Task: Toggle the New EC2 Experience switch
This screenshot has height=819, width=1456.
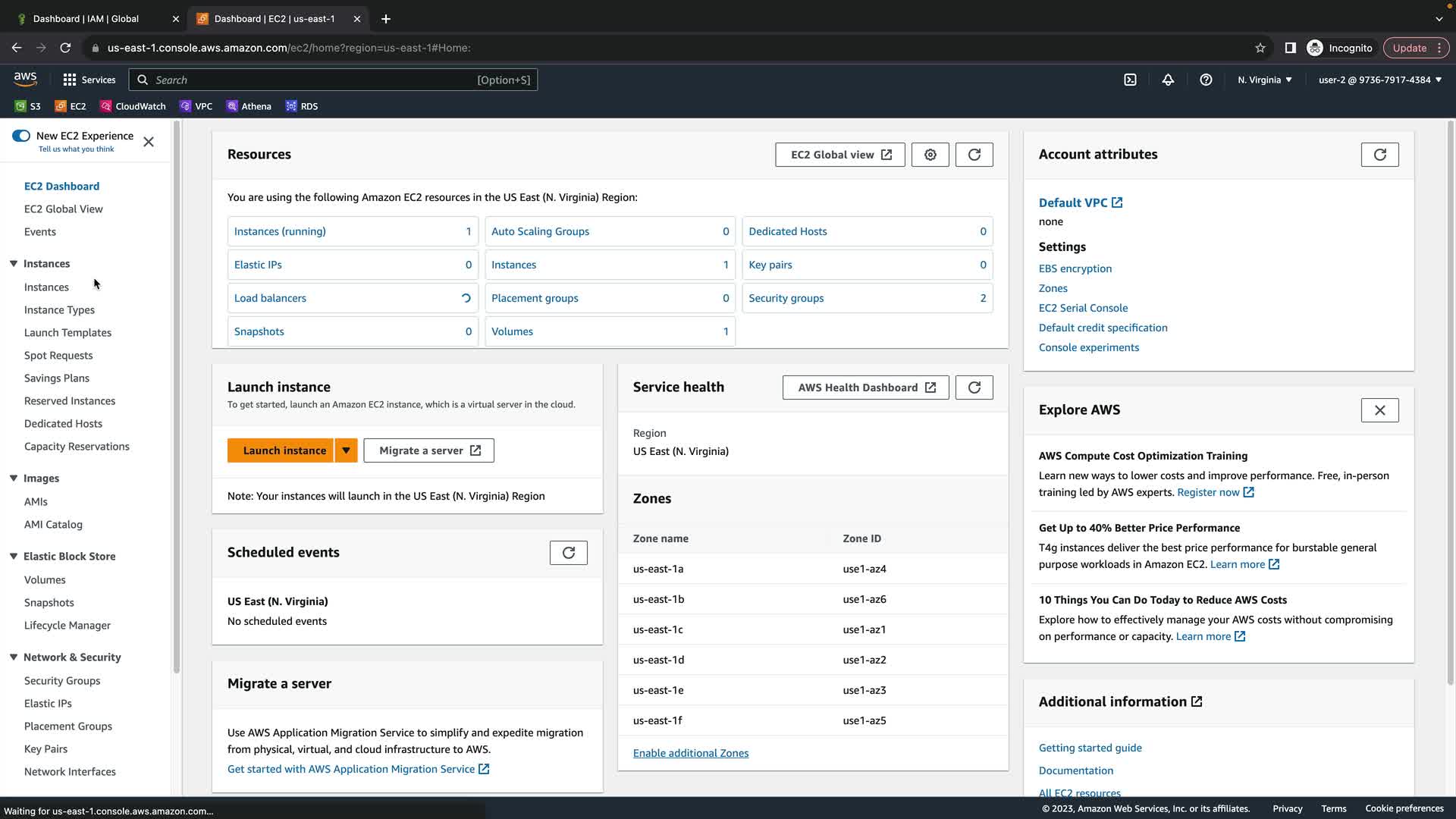Action: pyautogui.click(x=21, y=136)
